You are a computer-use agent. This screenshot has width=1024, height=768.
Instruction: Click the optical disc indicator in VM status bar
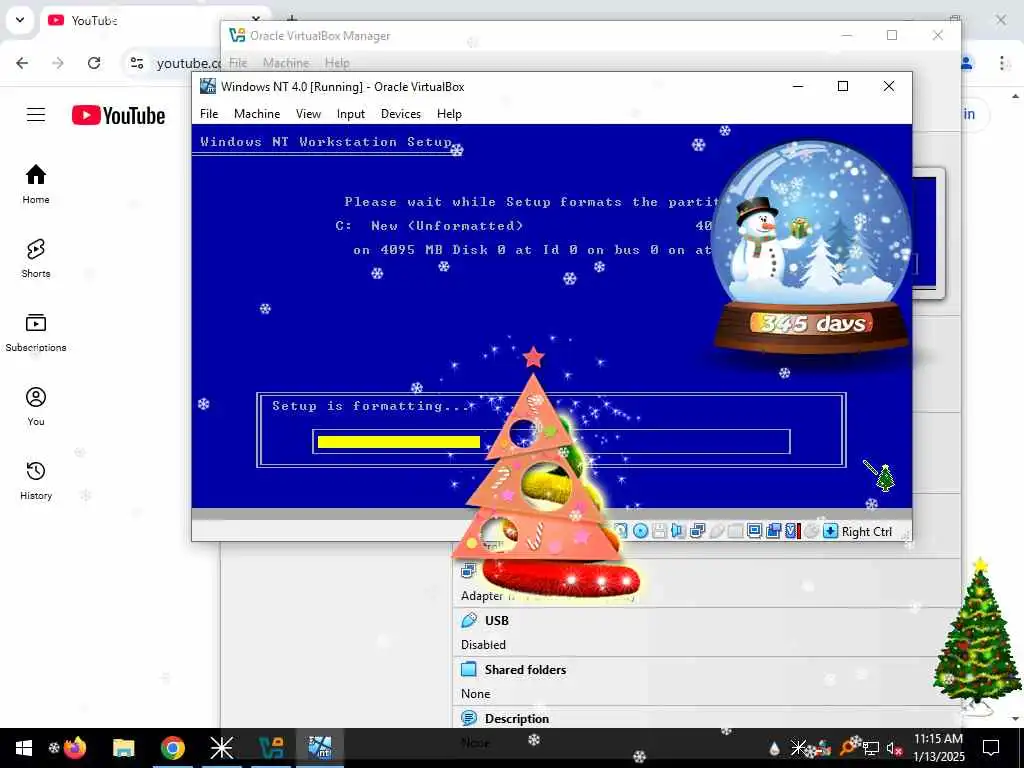[x=640, y=532]
